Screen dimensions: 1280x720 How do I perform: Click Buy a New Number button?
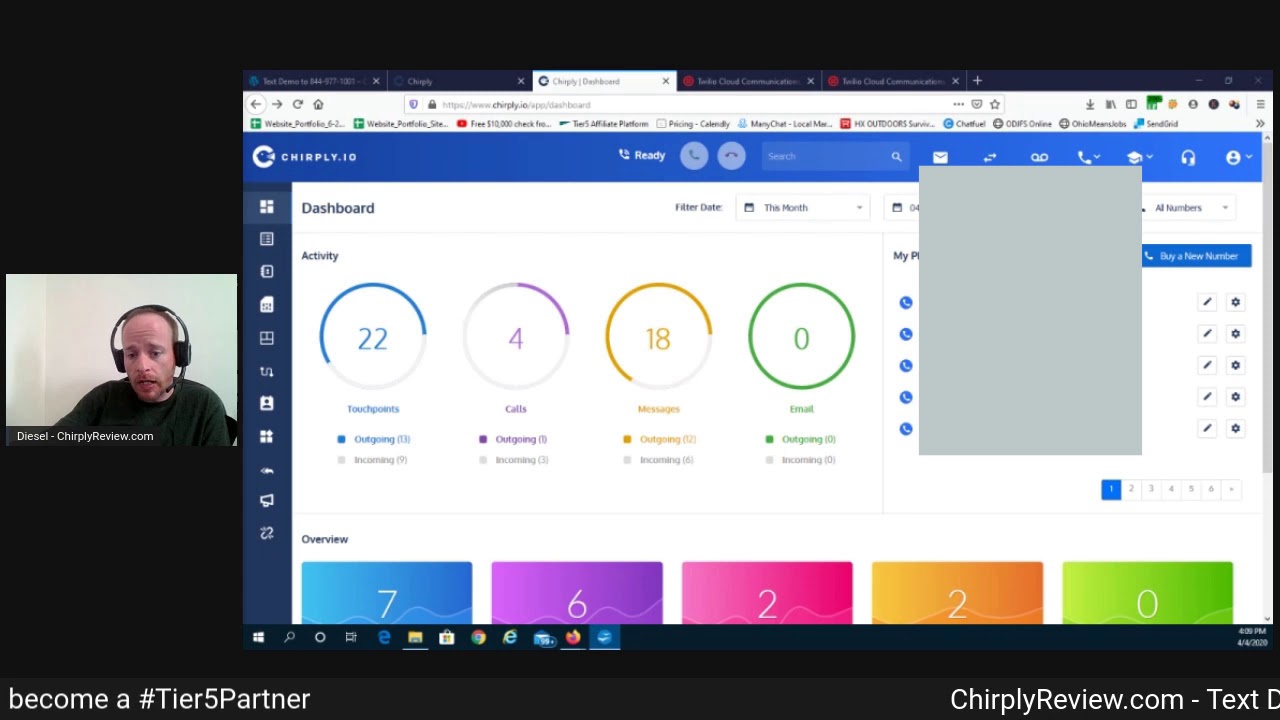tap(1196, 256)
